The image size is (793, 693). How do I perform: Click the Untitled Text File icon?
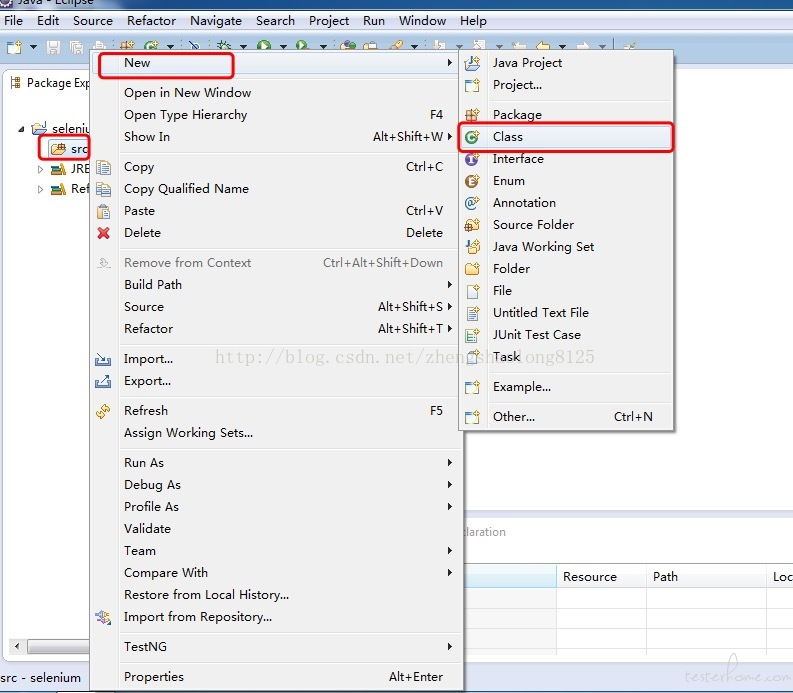(x=472, y=313)
